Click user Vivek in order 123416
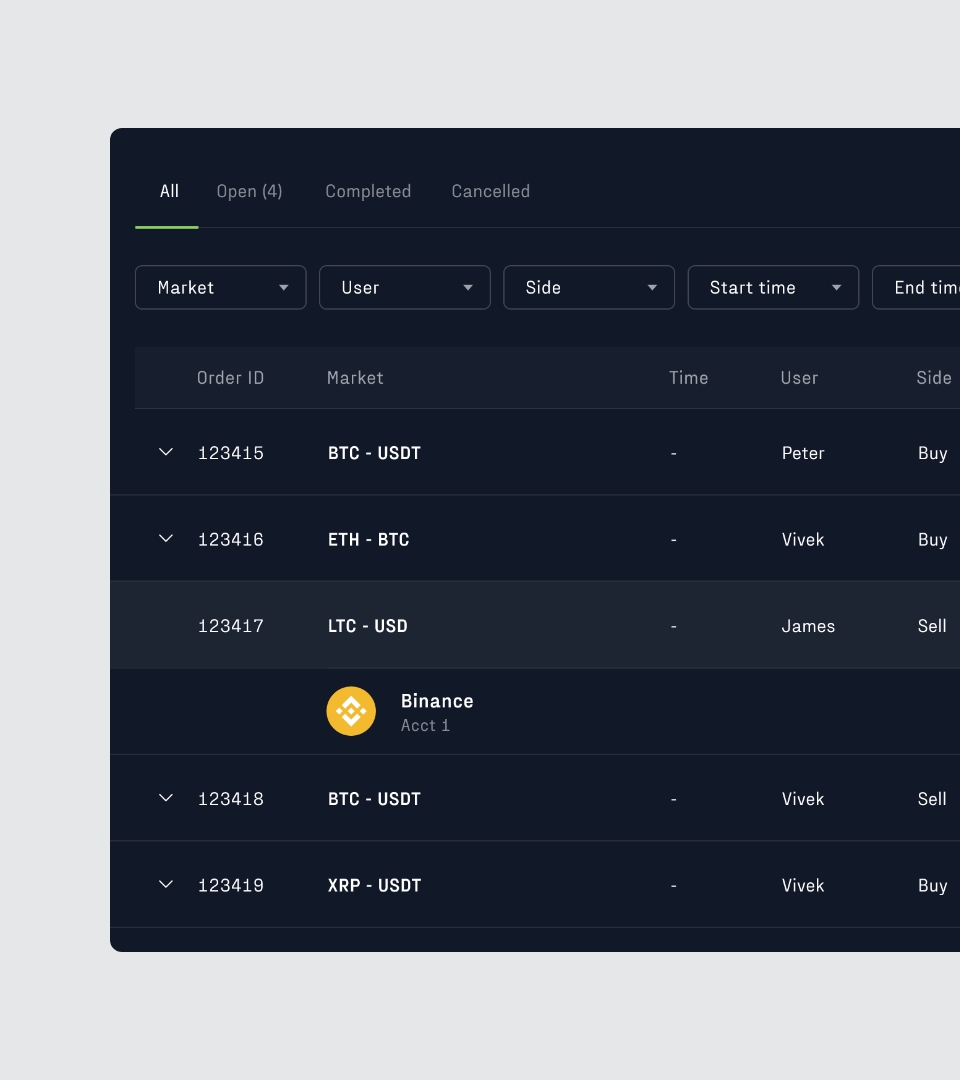Screen dimensions: 960x1080 tap(803, 539)
